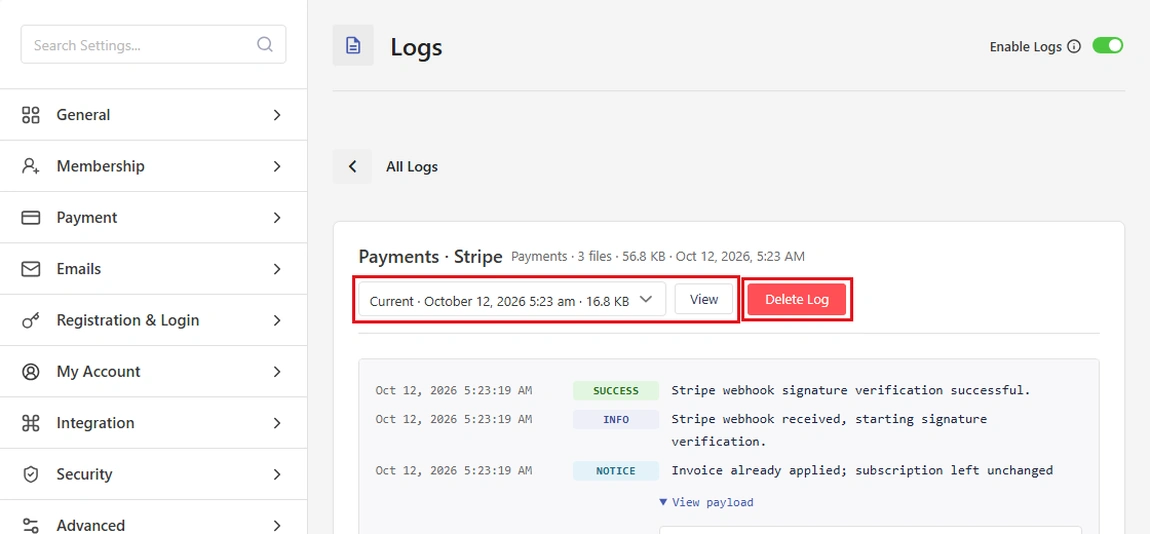Click the Registration & Login key icon
This screenshot has height=534, width=1150.
point(30,321)
